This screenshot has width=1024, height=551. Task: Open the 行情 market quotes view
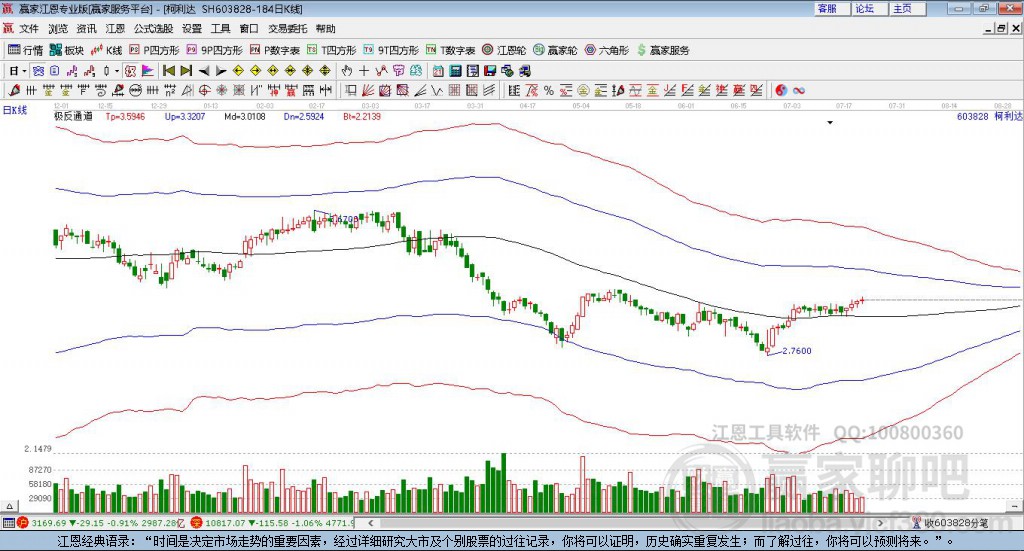click(x=25, y=50)
